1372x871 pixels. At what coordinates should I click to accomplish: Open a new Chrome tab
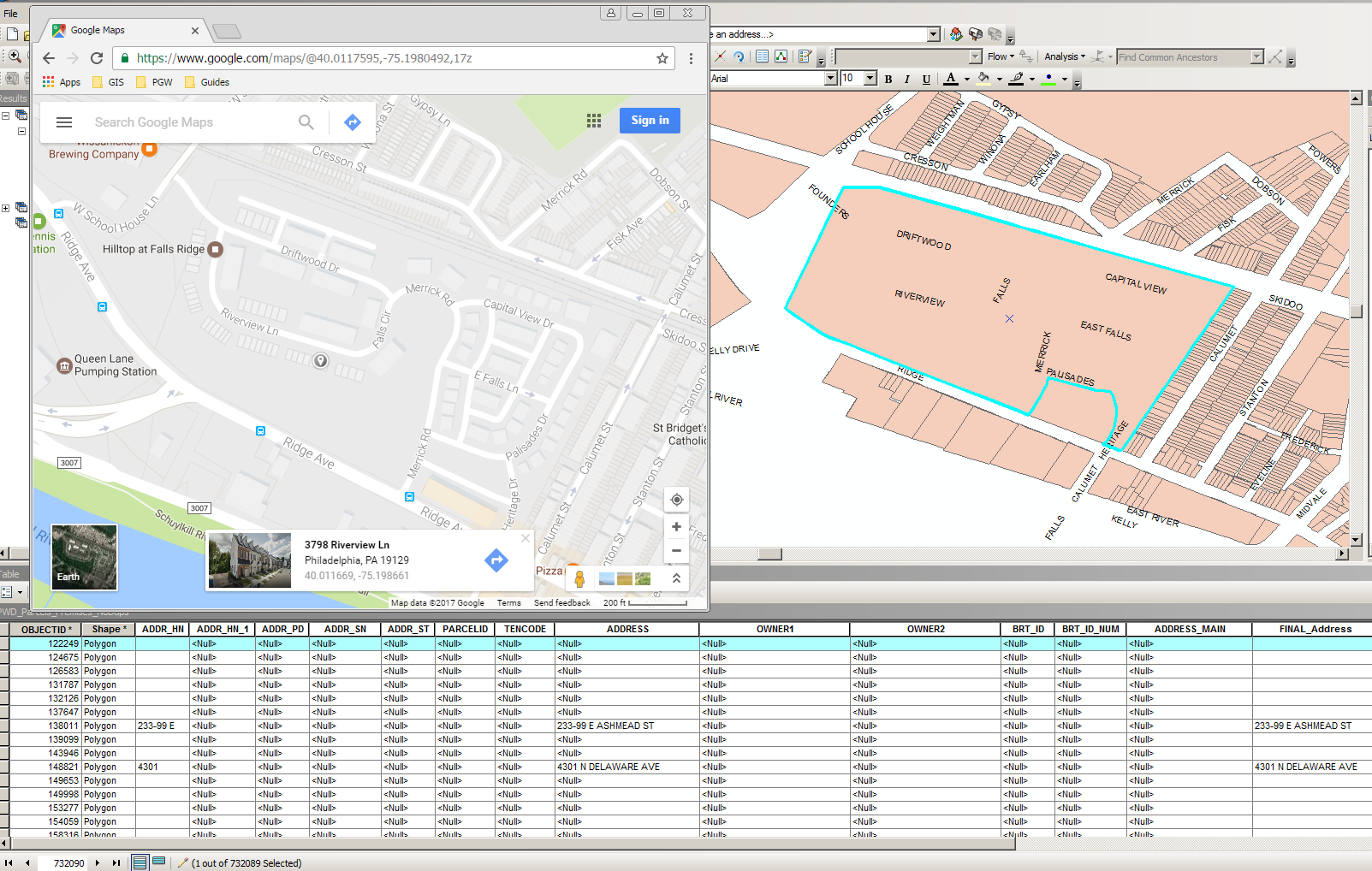click(227, 32)
